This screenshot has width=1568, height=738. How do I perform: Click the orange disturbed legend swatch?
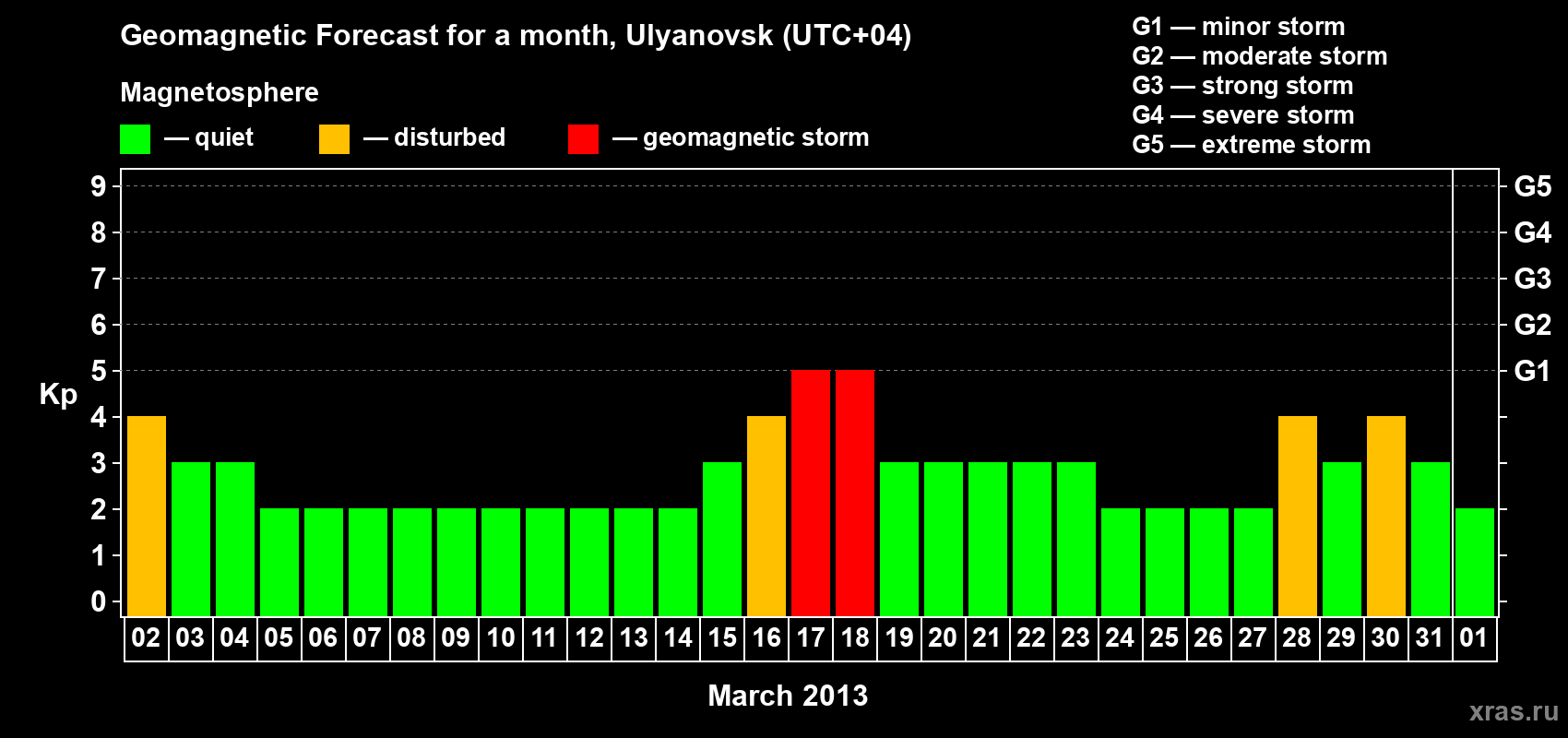coord(335,139)
